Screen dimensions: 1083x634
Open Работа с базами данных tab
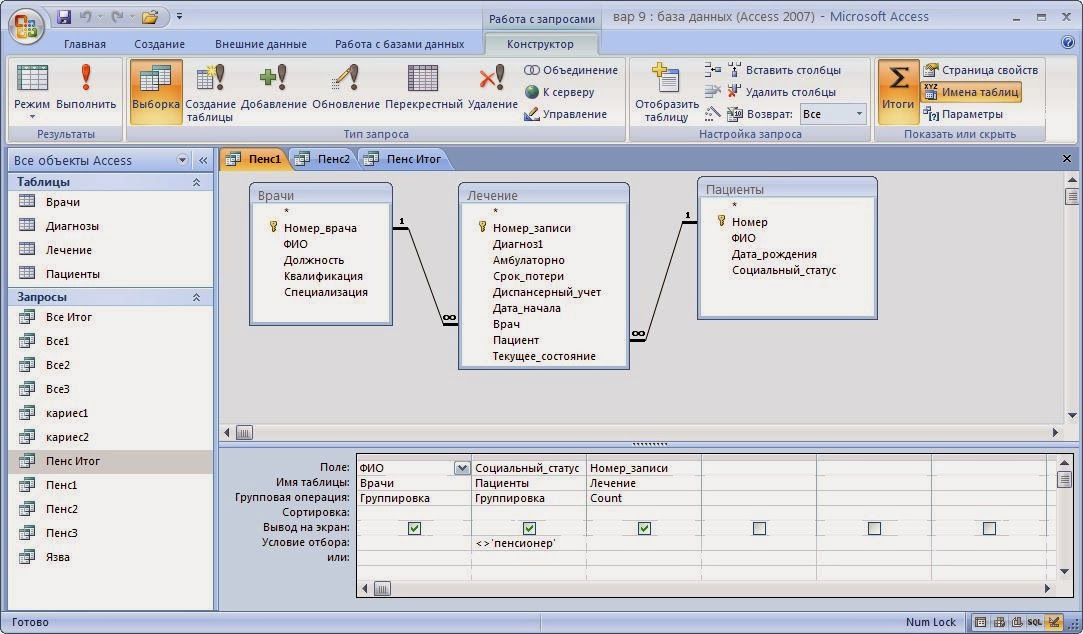pos(399,44)
